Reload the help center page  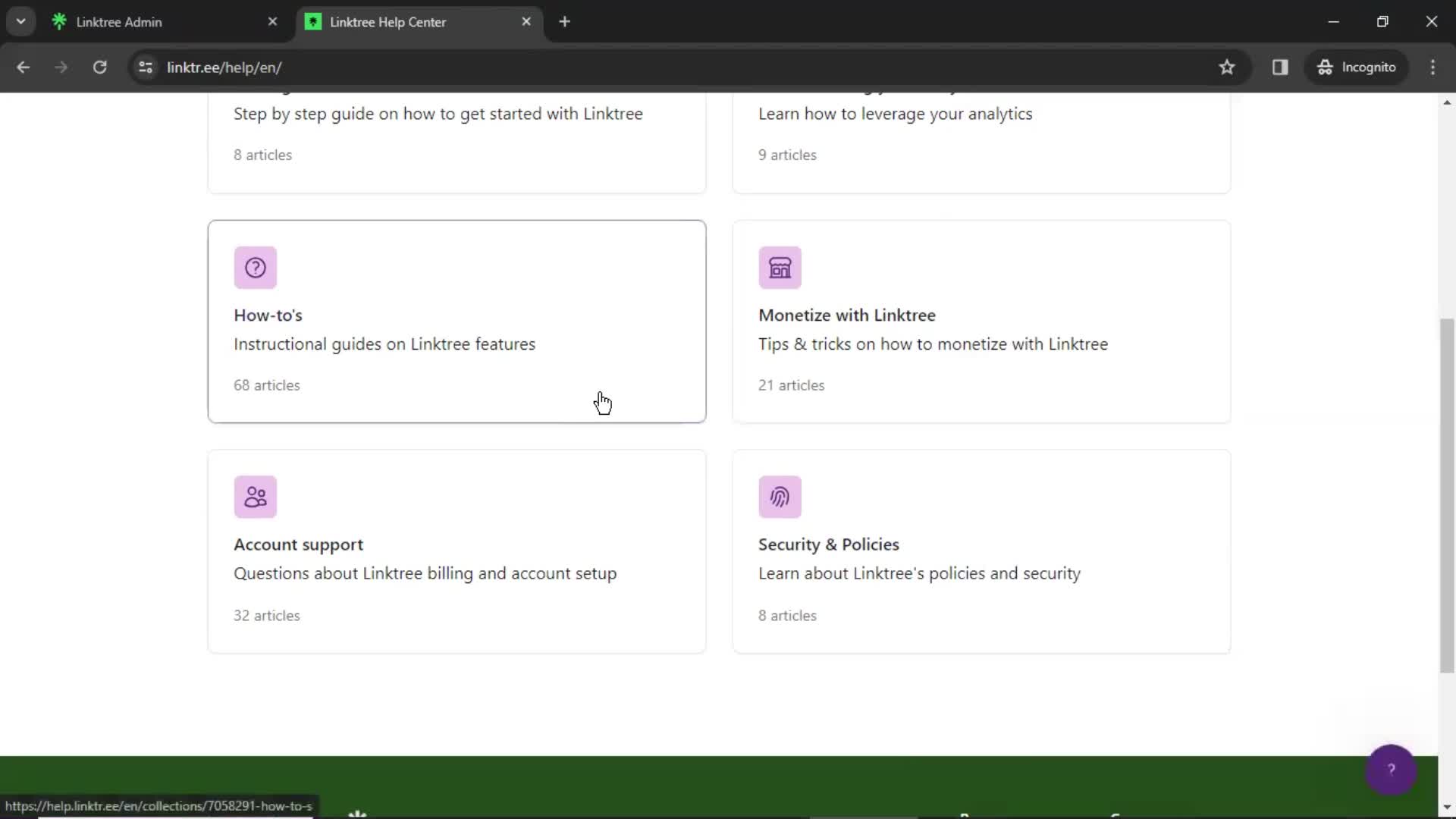tap(99, 67)
